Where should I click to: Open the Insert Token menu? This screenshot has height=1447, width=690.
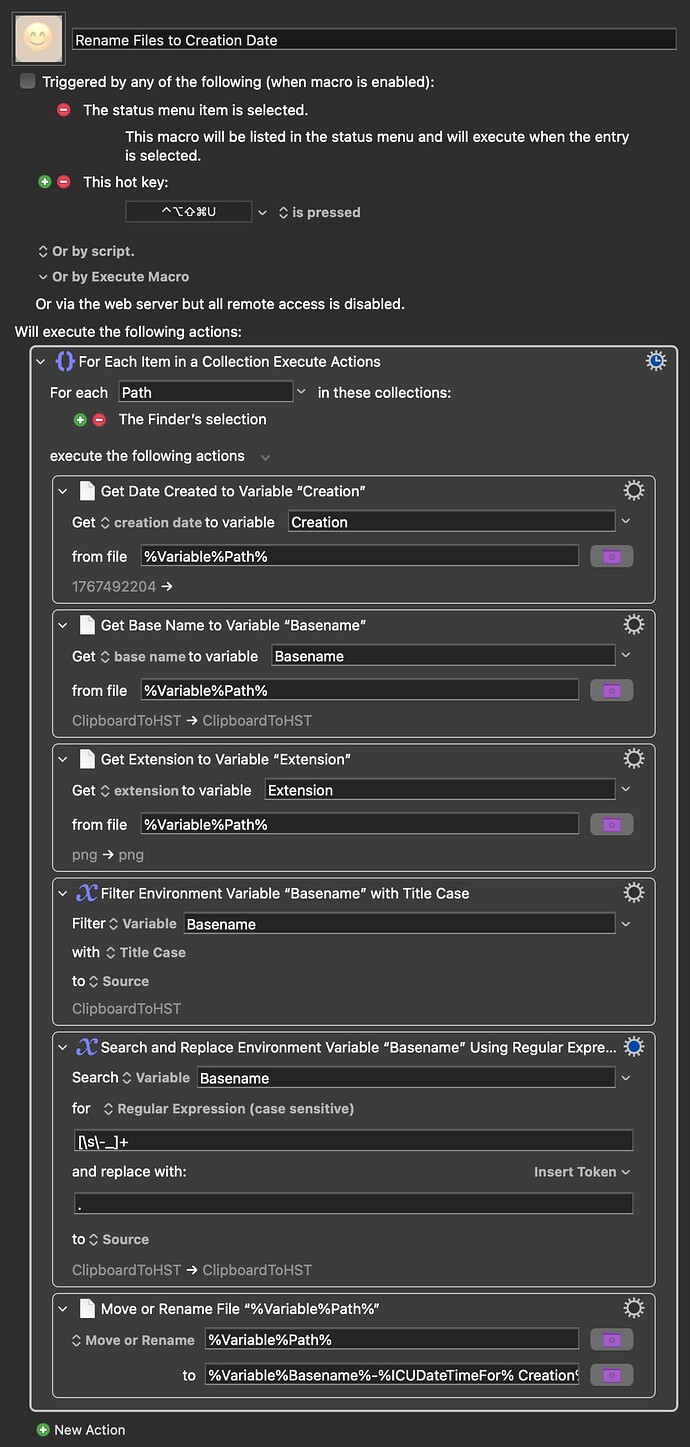click(x=582, y=1172)
